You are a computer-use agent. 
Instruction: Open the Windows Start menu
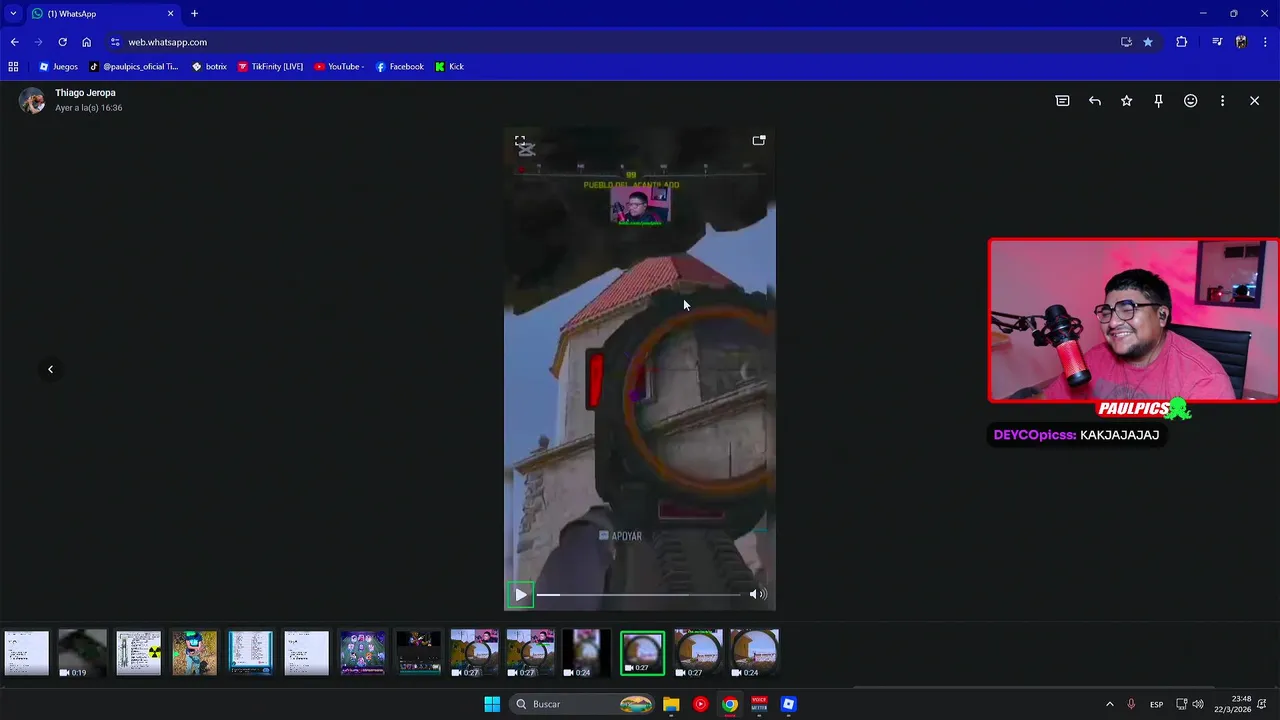pyautogui.click(x=492, y=704)
